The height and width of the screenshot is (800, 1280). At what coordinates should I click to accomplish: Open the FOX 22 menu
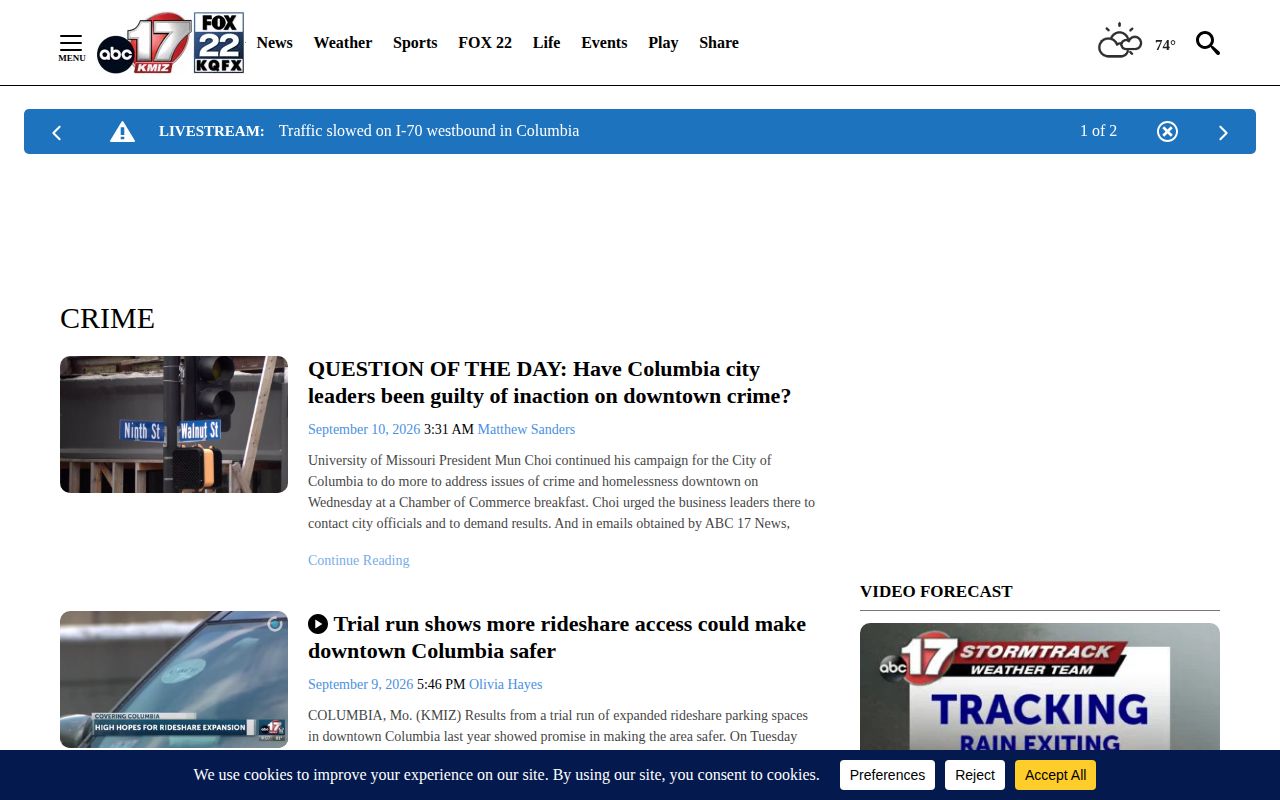(x=485, y=43)
